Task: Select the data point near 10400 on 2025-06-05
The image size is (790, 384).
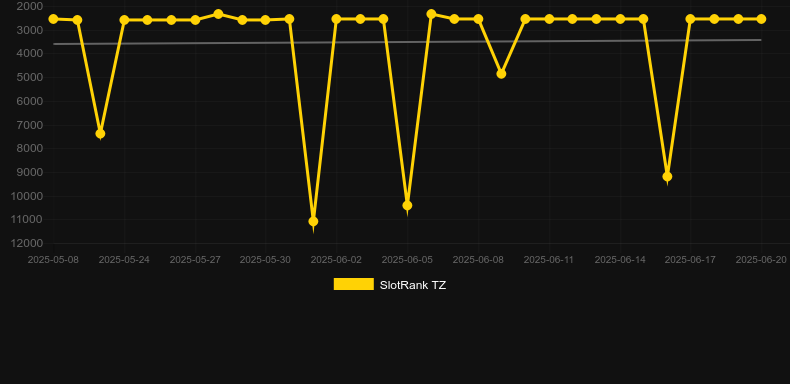Action: pos(407,205)
